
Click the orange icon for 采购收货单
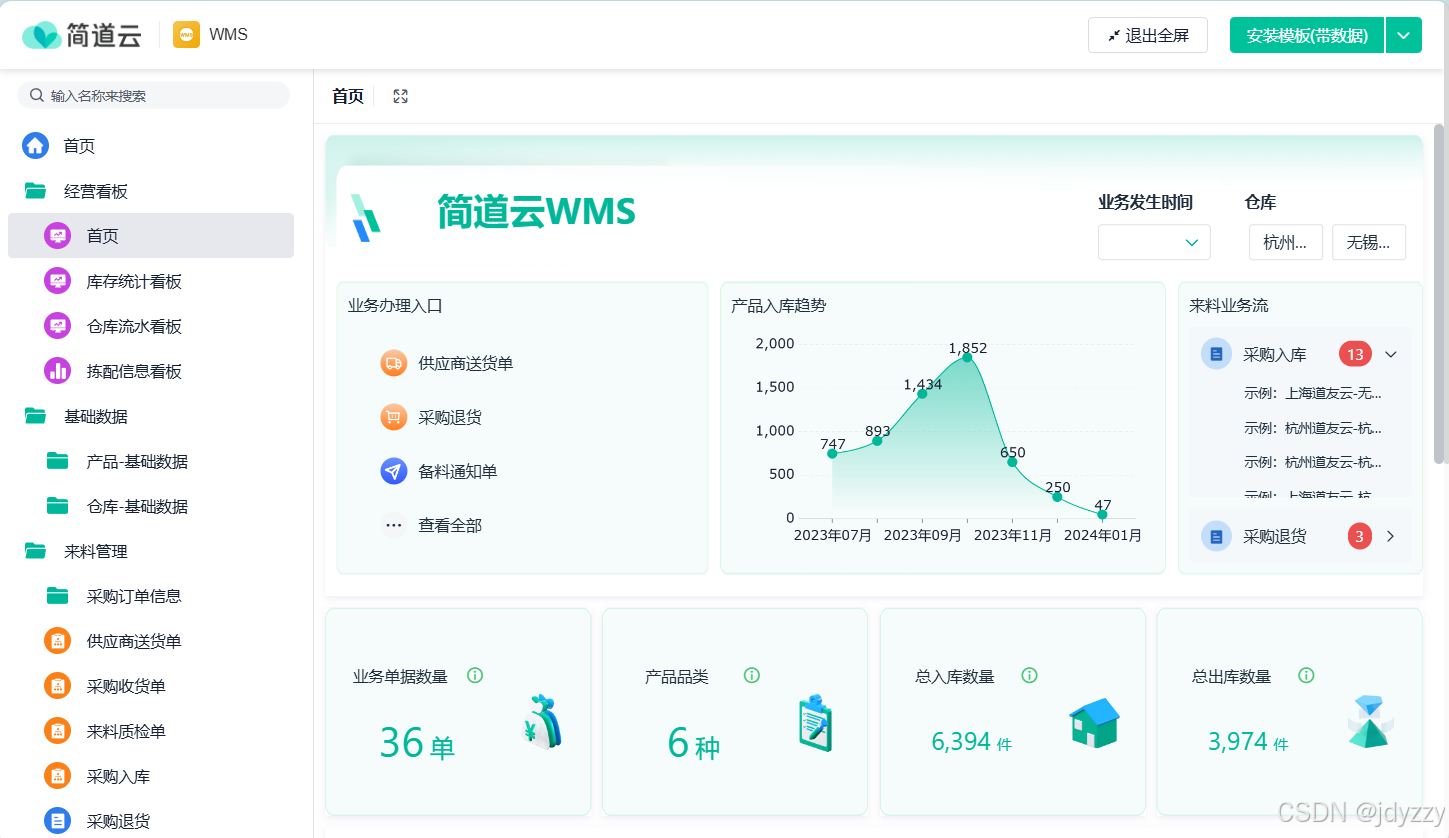pyautogui.click(x=58, y=686)
